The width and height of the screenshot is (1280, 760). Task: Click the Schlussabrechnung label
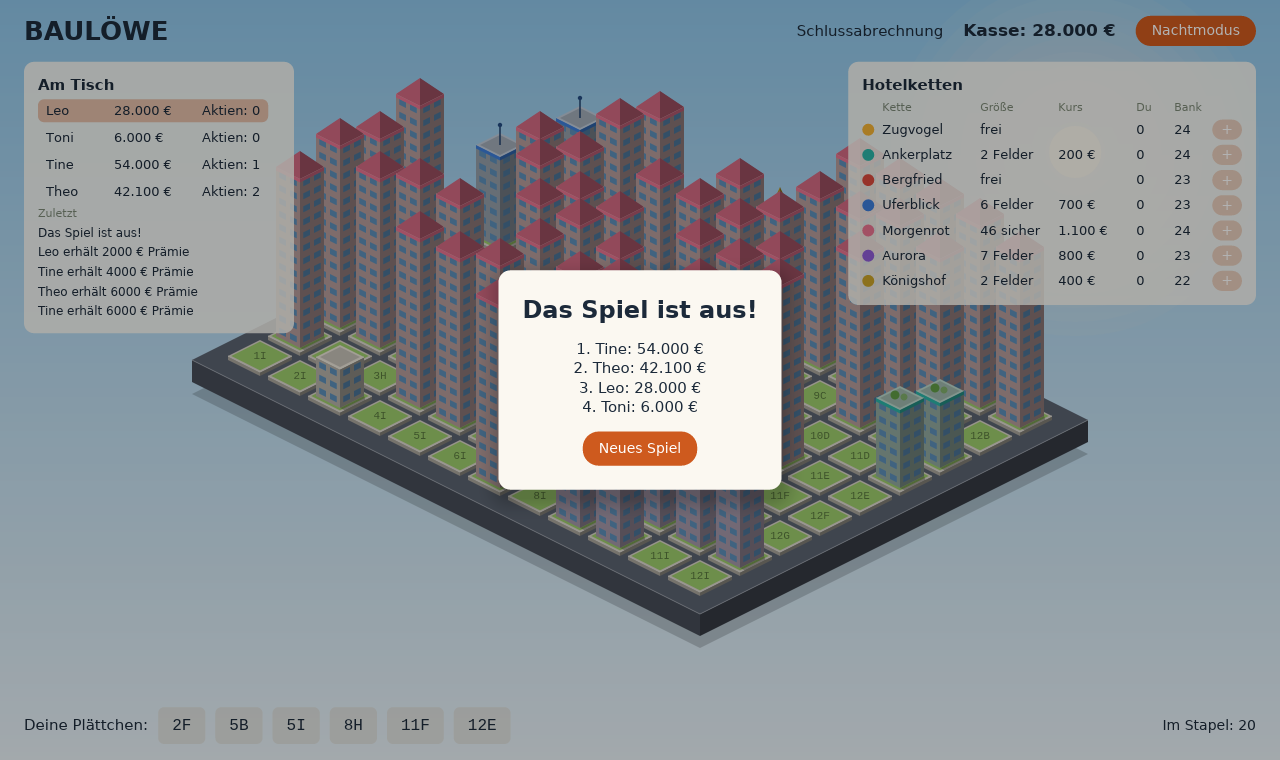pyautogui.click(x=870, y=31)
